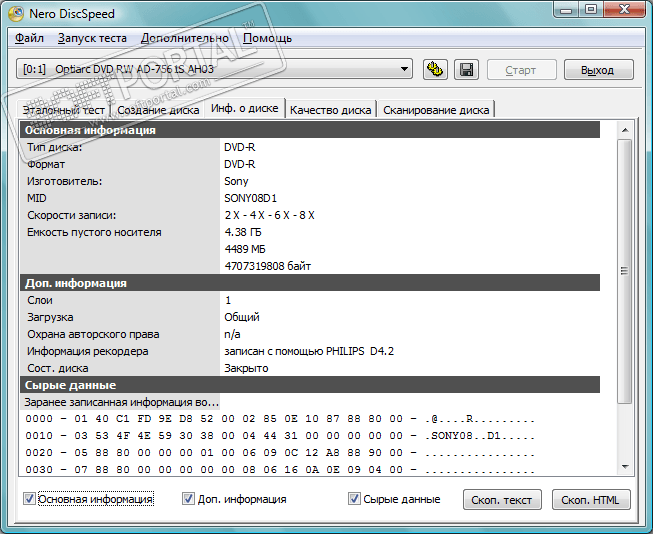653x534 pixels.
Task: Click the raw data row 0020
Action: pos(280,453)
